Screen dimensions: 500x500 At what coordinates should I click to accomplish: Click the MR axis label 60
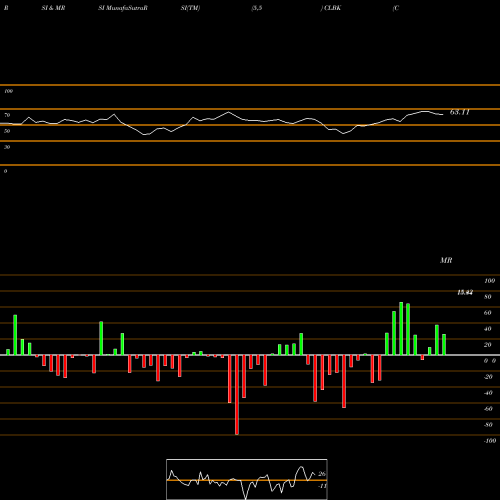[x=487, y=313]
